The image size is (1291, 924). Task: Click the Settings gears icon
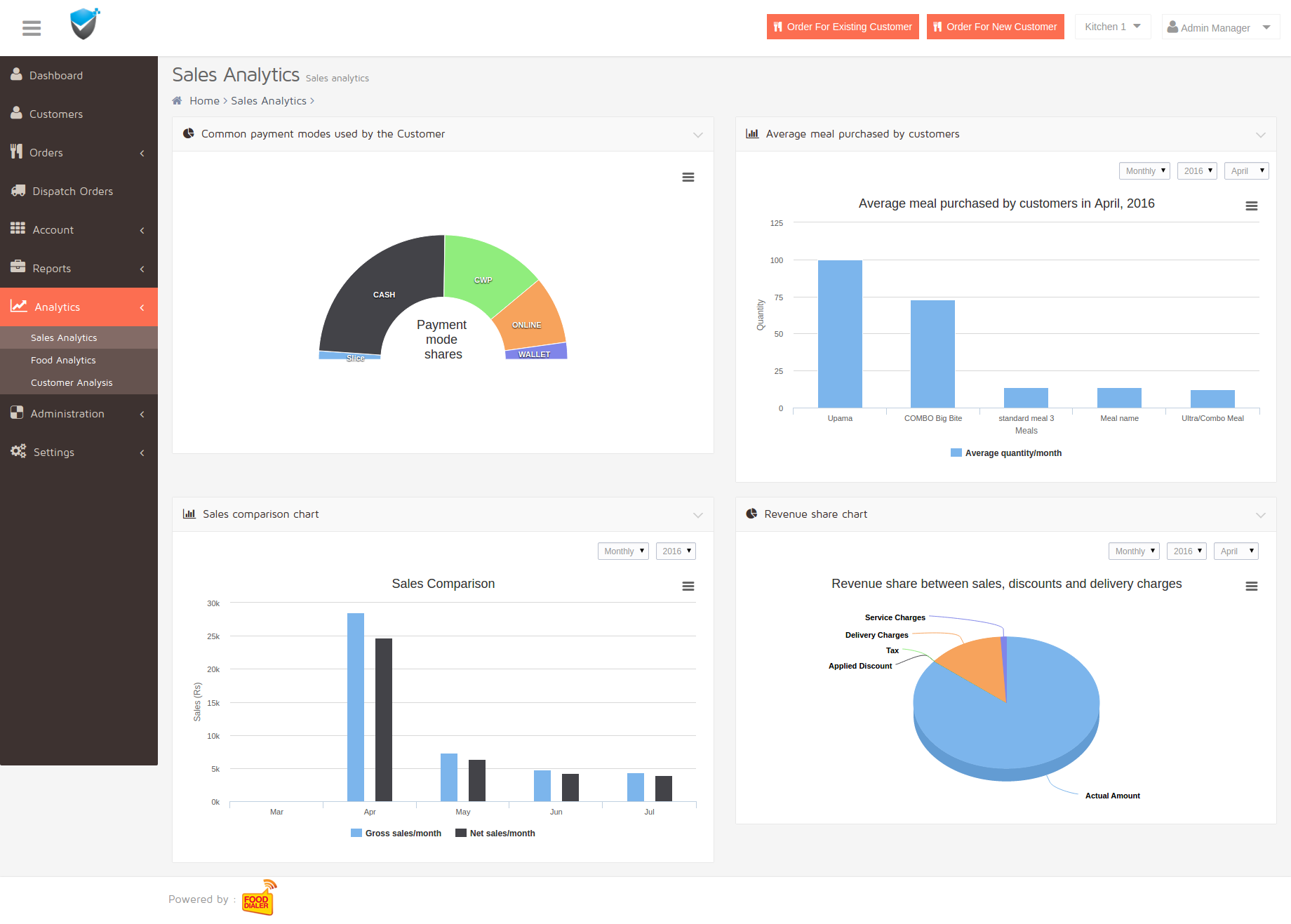coord(18,451)
